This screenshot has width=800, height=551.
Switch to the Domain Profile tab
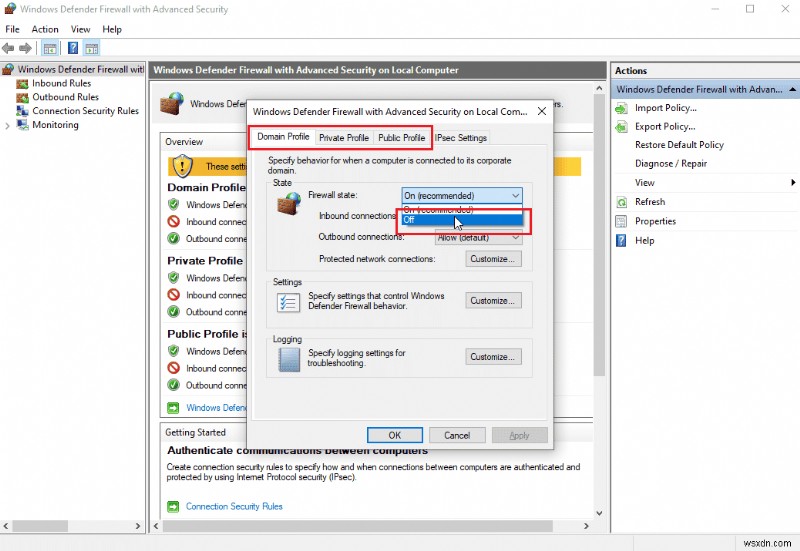coord(283,137)
